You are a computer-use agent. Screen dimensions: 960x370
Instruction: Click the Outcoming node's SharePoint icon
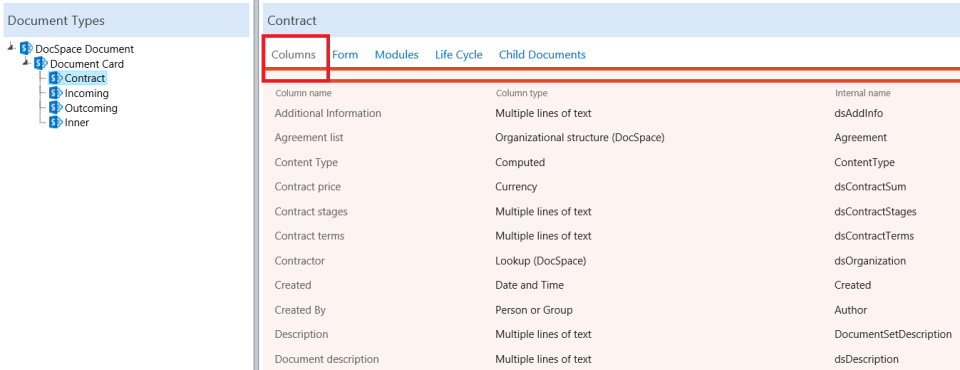tap(56, 108)
